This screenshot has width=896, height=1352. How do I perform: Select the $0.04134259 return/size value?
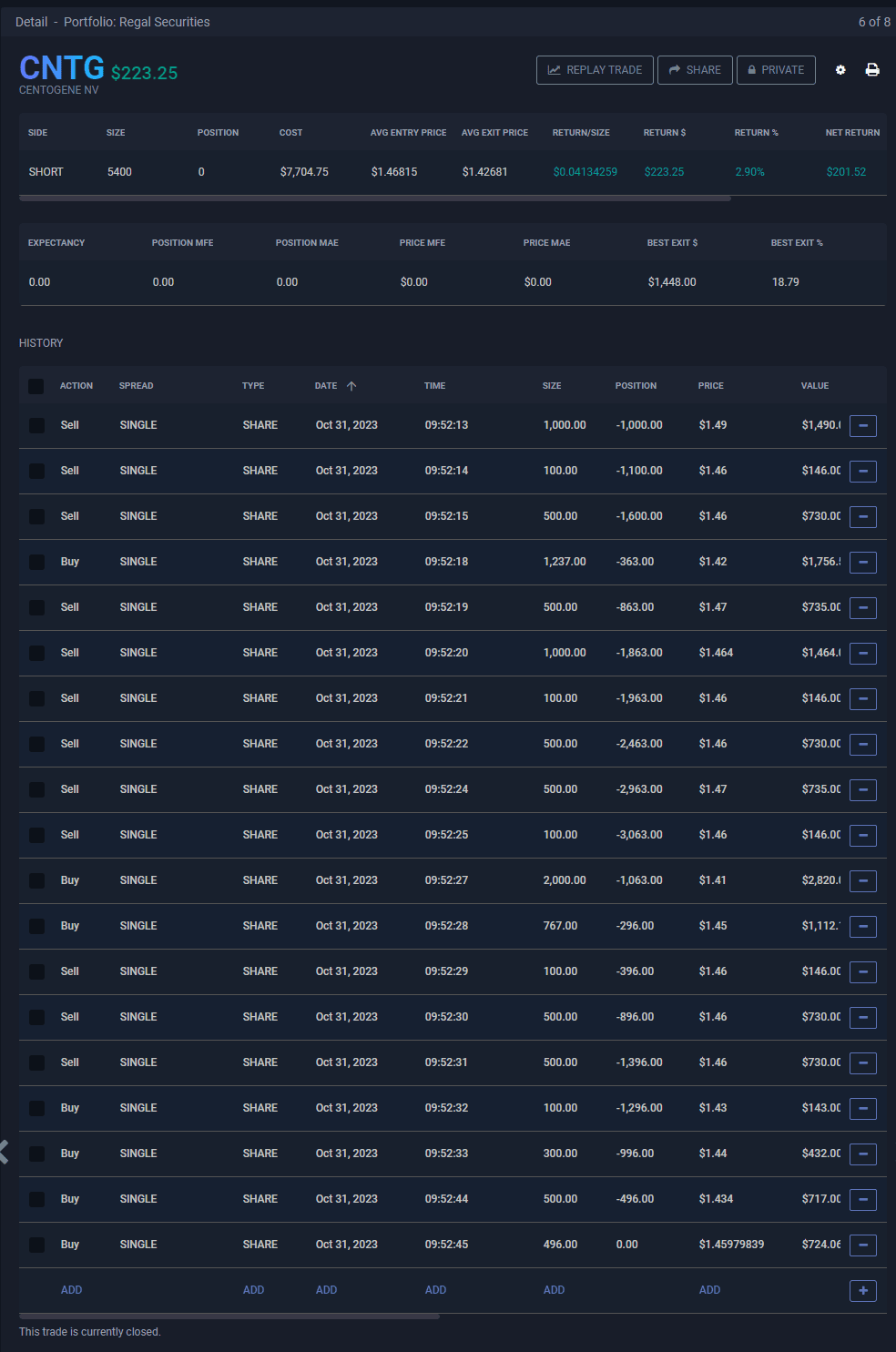[585, 172]
